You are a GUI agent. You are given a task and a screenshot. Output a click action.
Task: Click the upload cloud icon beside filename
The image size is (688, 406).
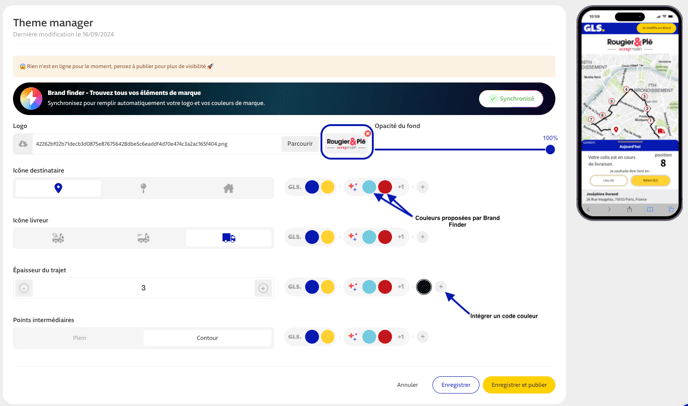23,144
